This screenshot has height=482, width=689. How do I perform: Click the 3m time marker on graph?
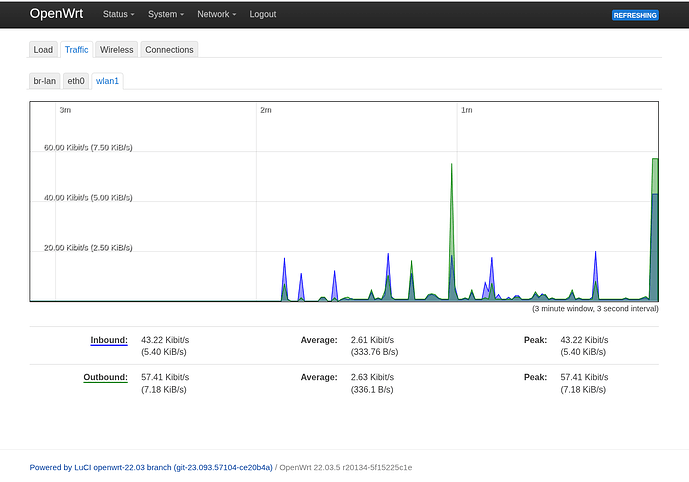[x=65, y=109]
